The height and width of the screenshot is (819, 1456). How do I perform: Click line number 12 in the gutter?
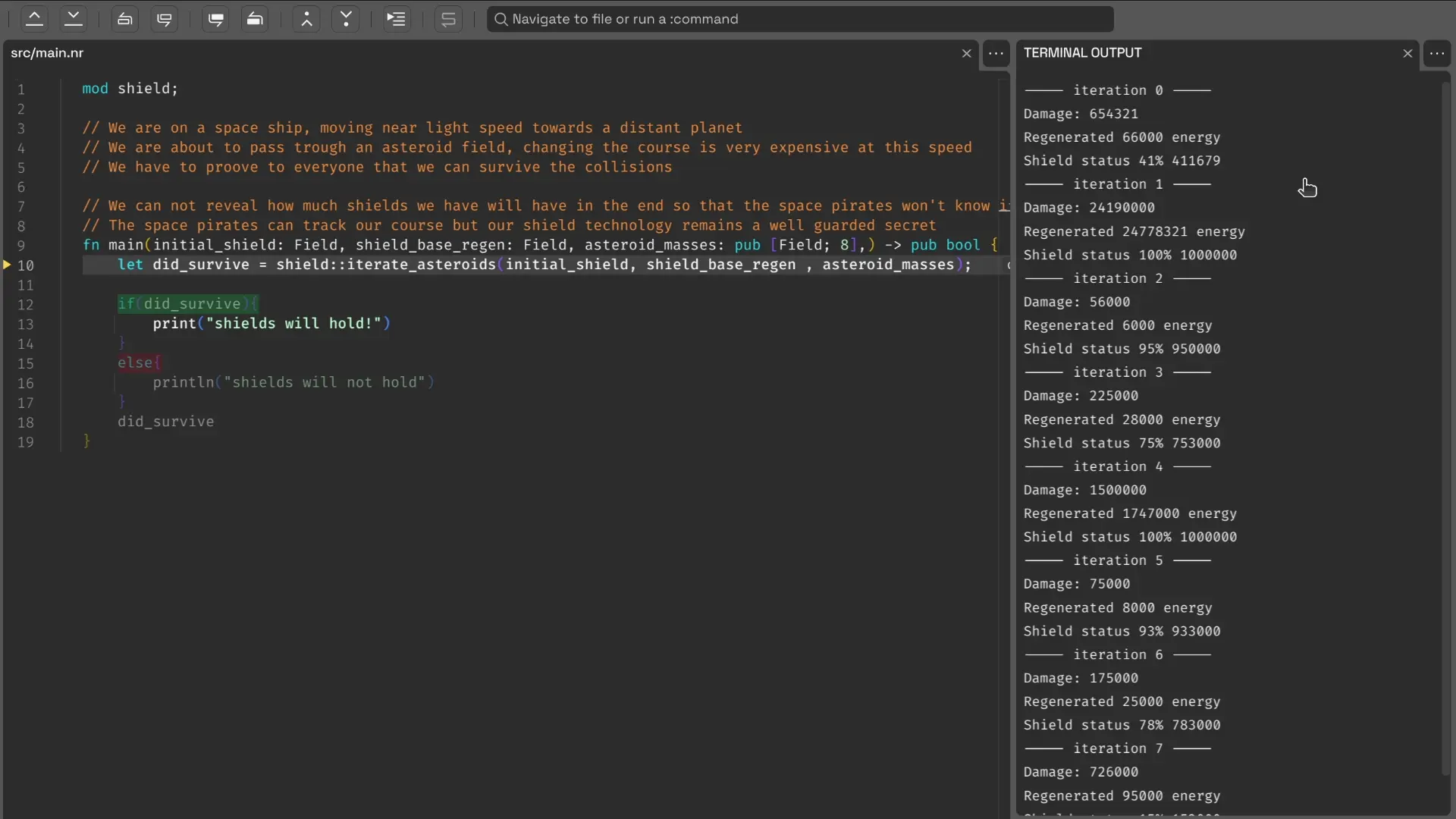point(25,305)
